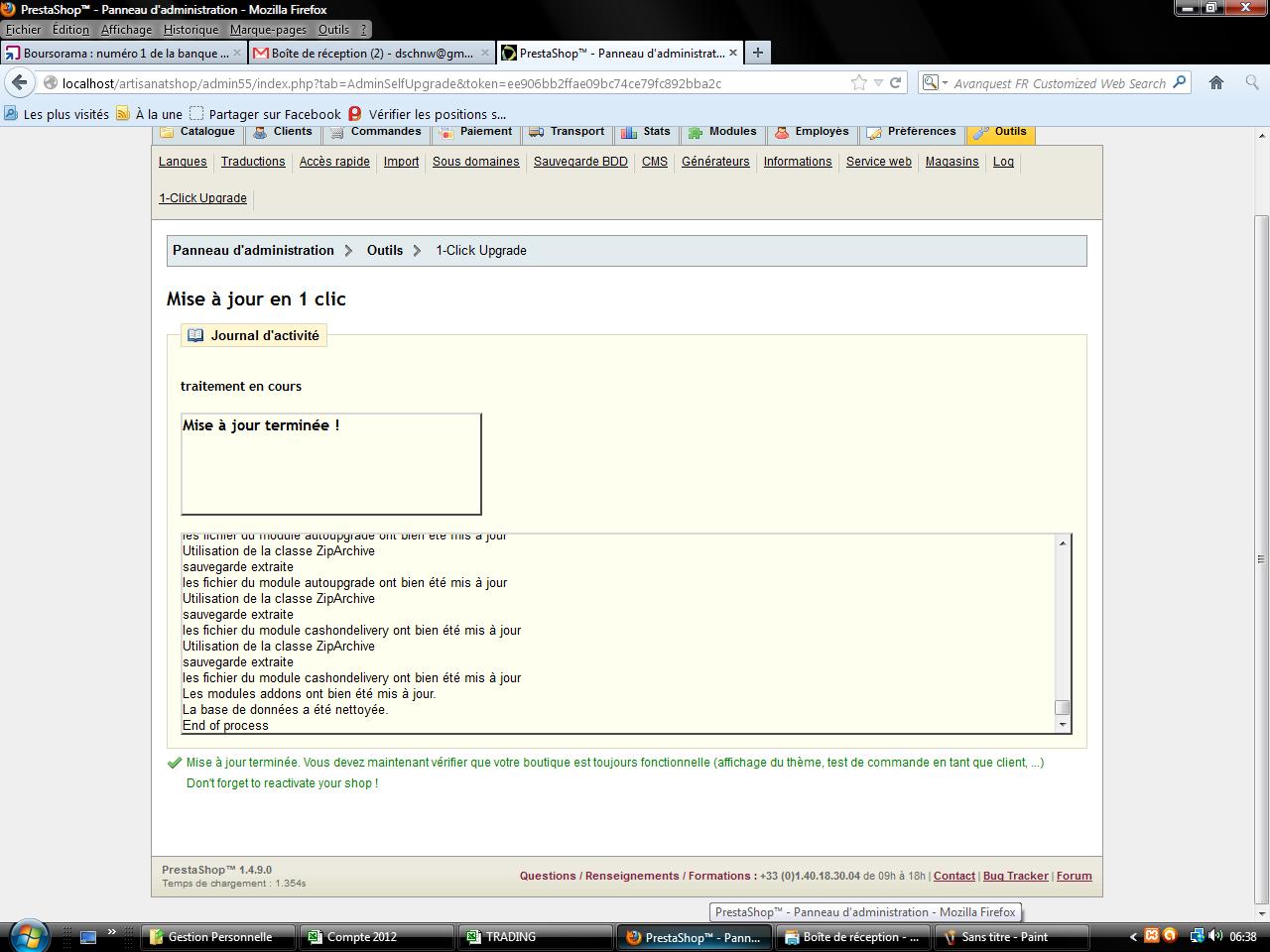Image resolution: width=1270 pixels, height=952 pixels.
Task: Go back with Firefox's back arrow
Action: 20,83
